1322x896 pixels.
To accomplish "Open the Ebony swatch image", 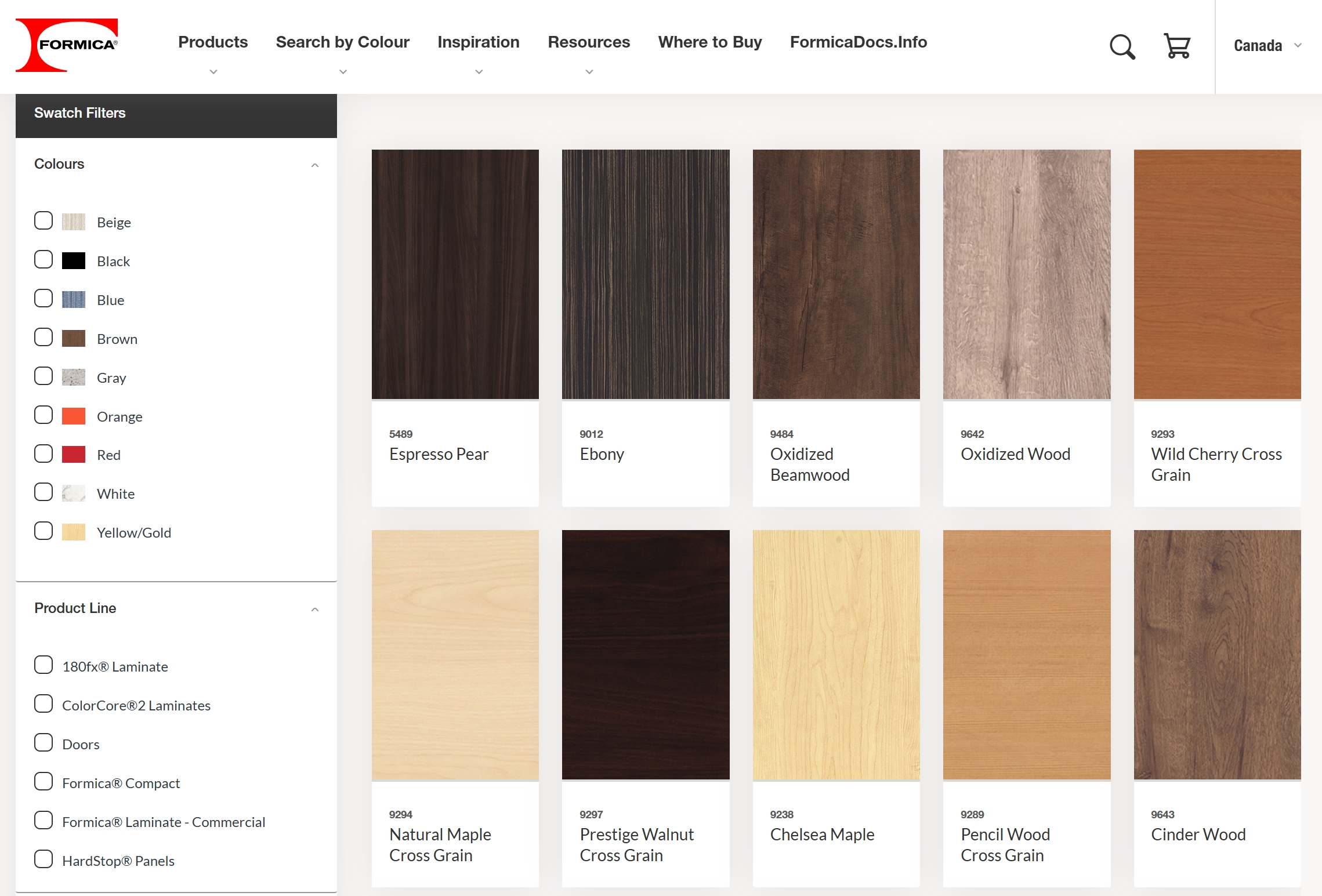I will (x=646, y=274).
